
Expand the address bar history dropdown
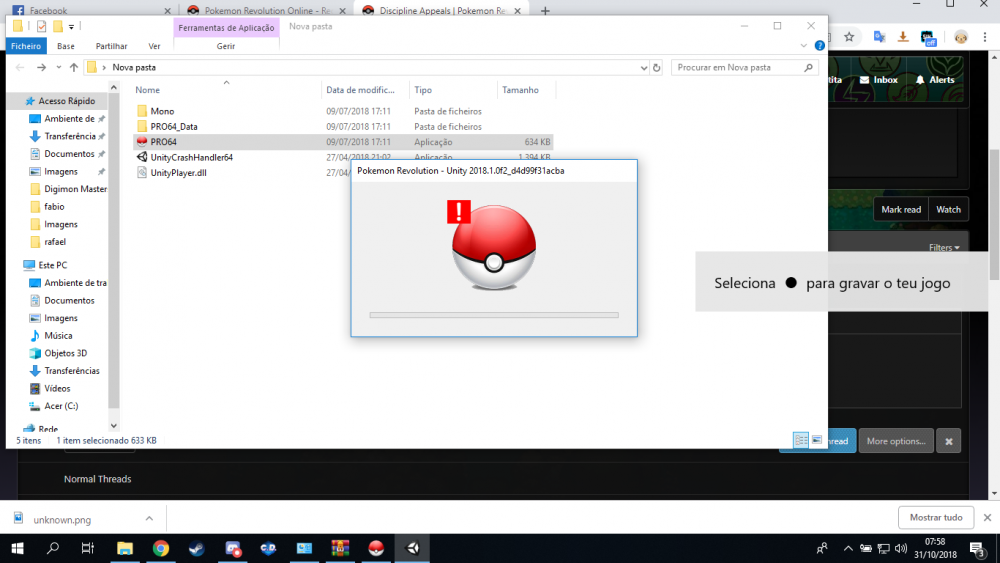(x=643, y=67)
